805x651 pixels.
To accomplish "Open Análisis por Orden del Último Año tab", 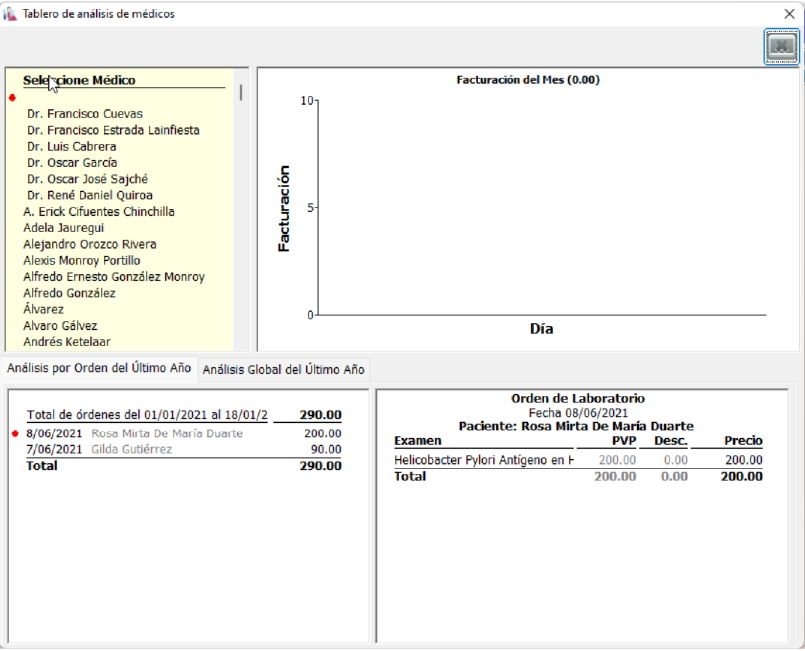I will point(99,368).
